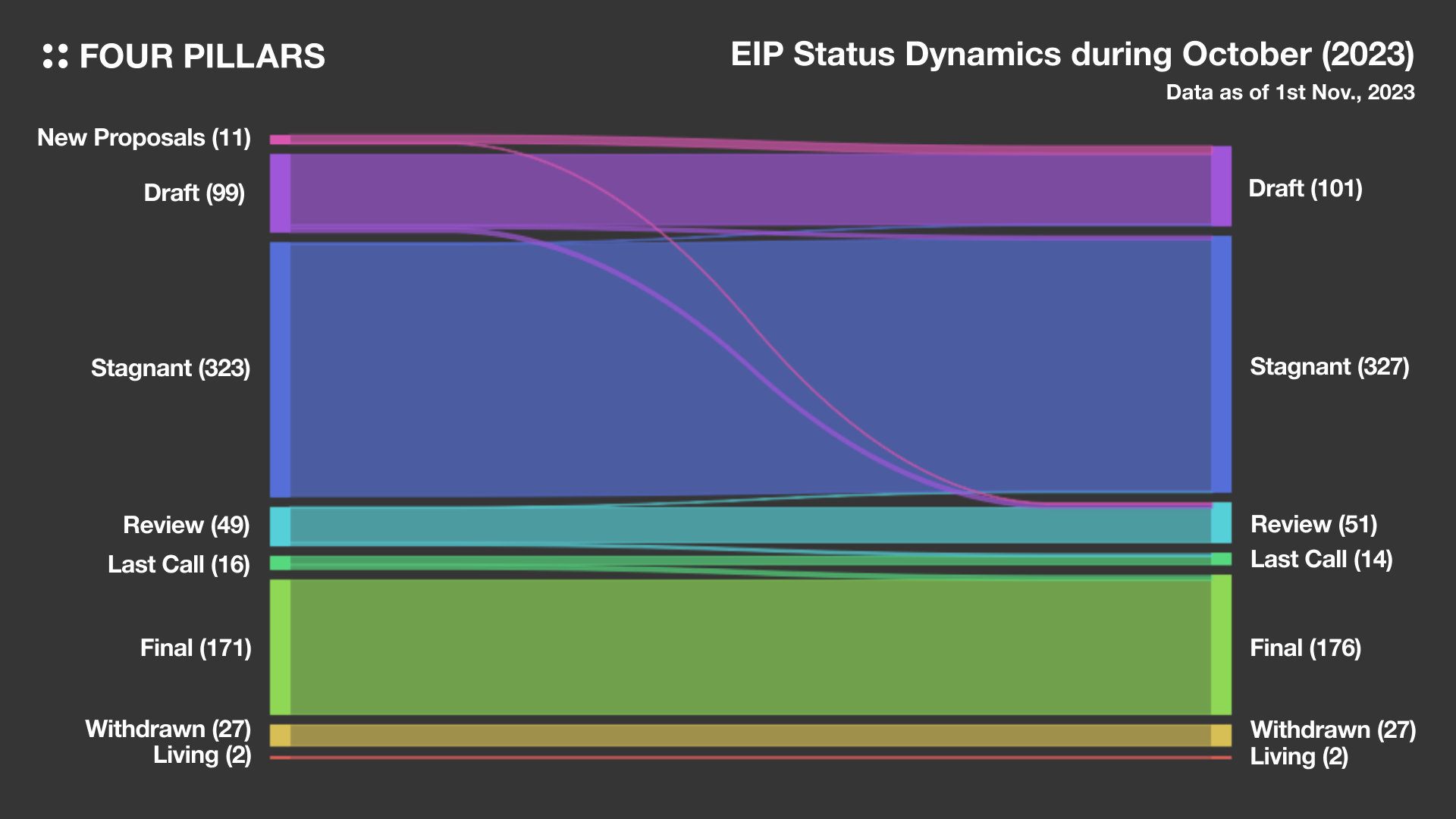The image size is (1456, 819).
Task: Click the purple Draft (99) left node
Action: pos(280,193)
